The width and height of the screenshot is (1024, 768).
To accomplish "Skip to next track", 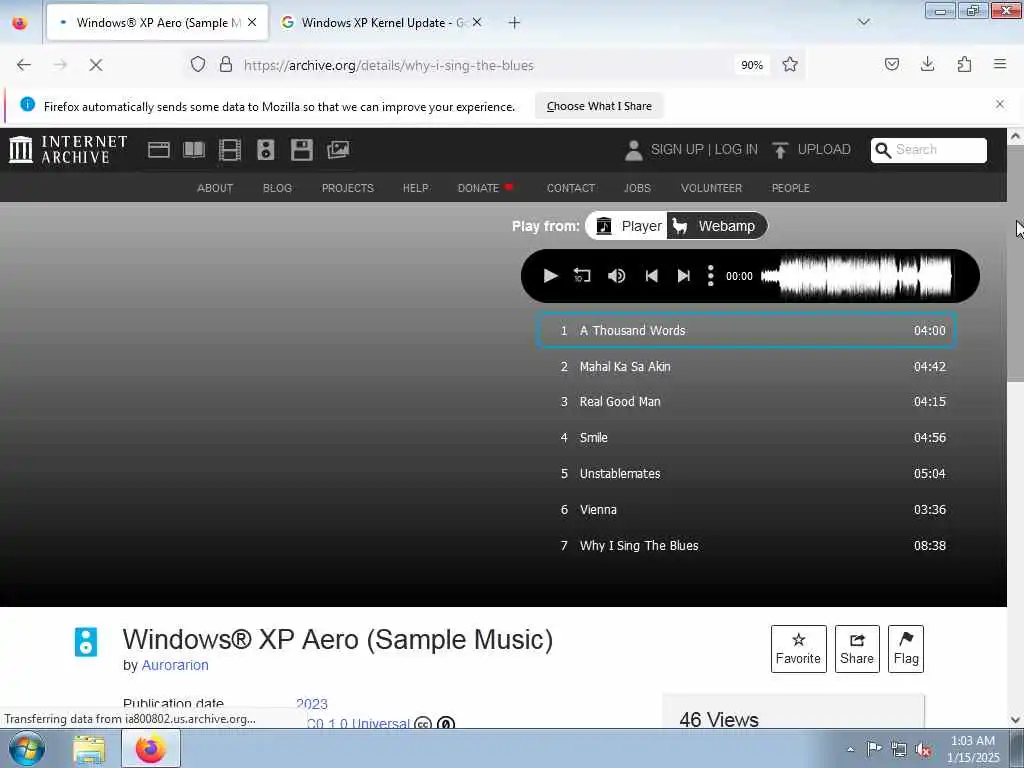I will (x=684, y=276).
